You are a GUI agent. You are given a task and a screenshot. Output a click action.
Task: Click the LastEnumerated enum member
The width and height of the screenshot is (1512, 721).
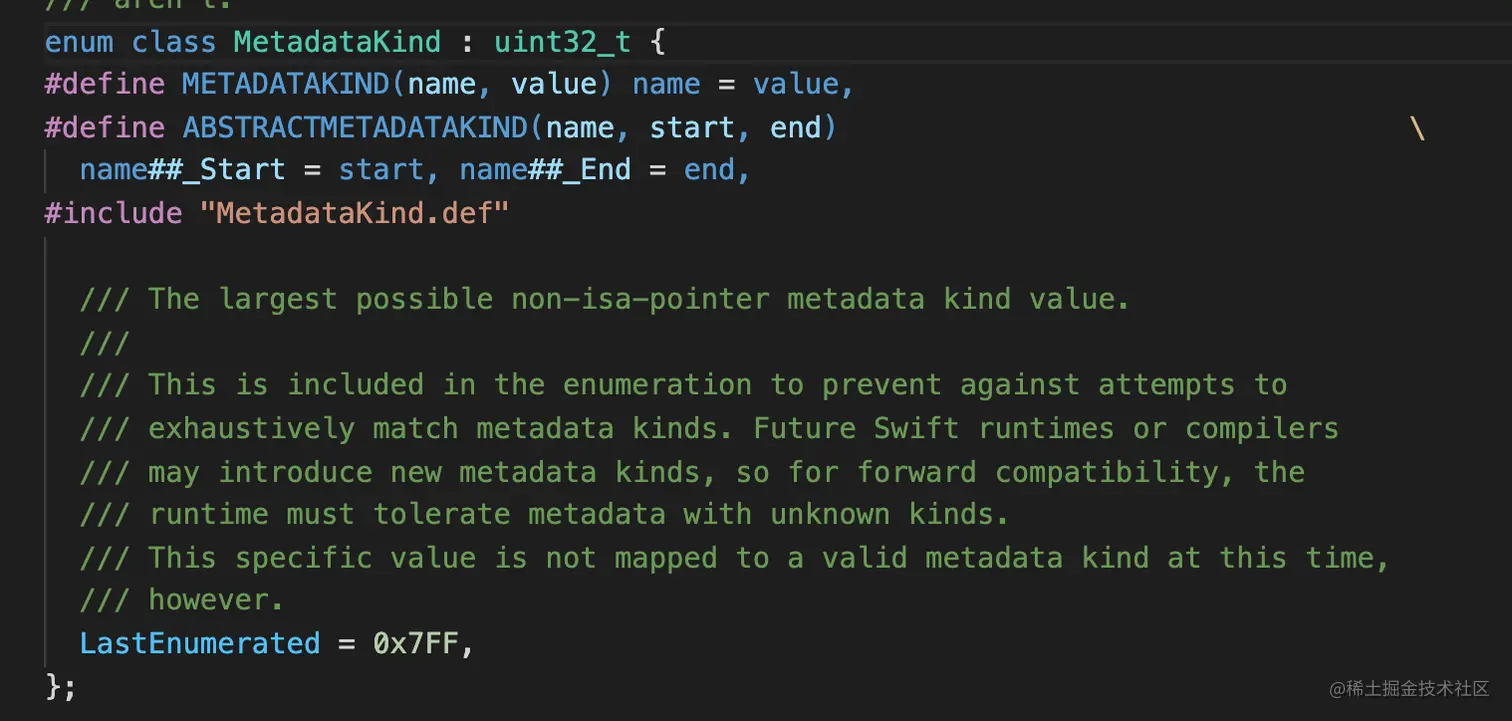[x=199, y=642]
